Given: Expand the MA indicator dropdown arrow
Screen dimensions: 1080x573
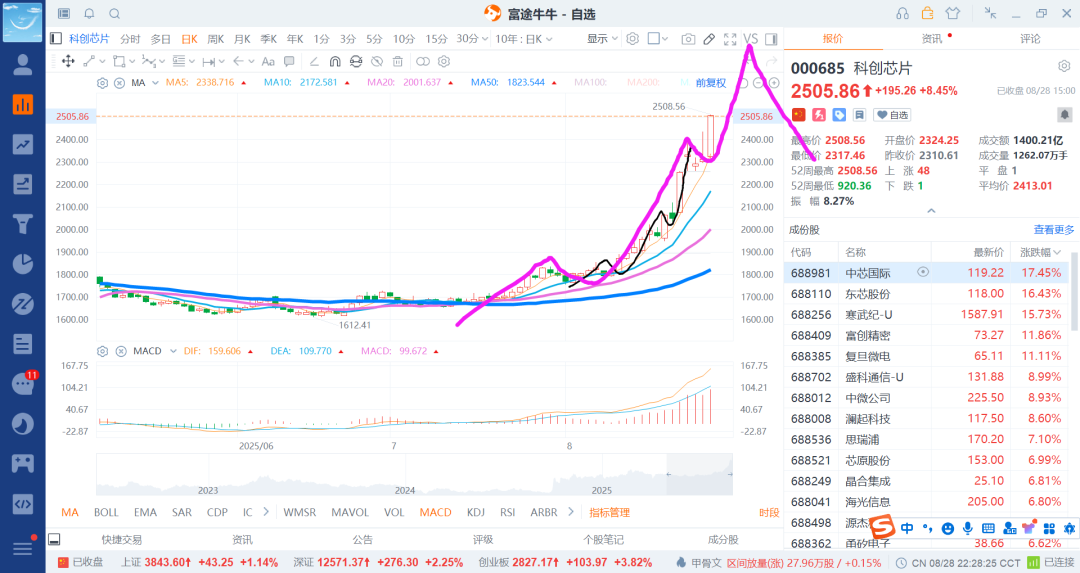Looking at the screenshot, I should (156, 83).
